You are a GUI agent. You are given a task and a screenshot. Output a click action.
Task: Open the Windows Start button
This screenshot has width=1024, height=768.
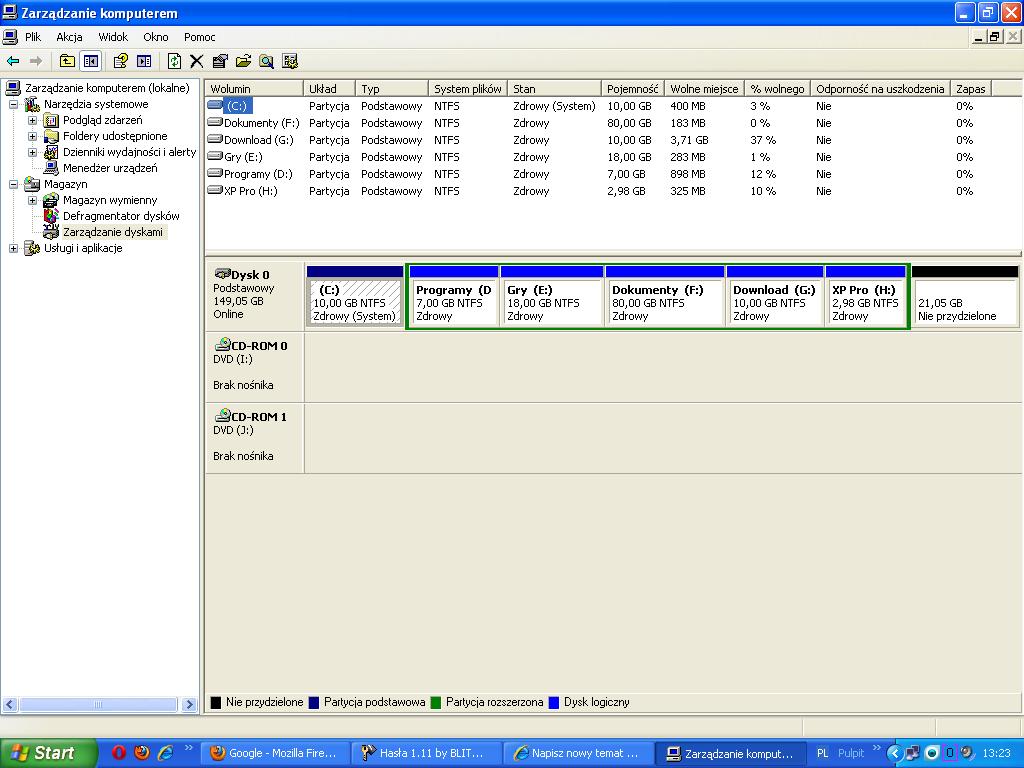47,753
